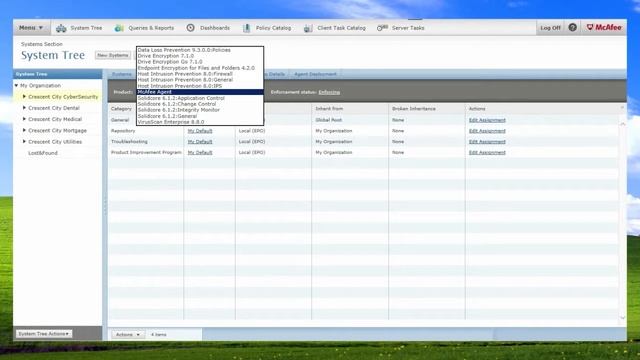
Task: Select Host Intrusion Prevention 8.0:General option
Action: tap(200, 80)
